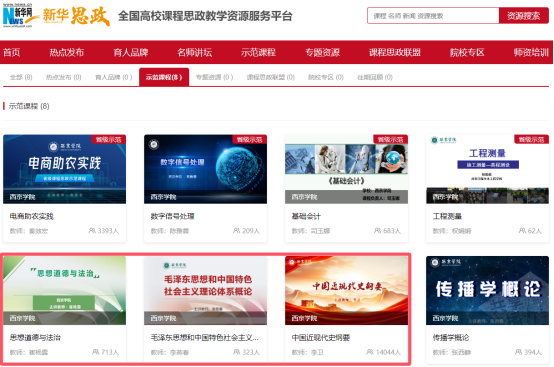Click the participant count icon for 基础会计
The height and width of the screenshot is (367, 554).
pyautogui.click(x=377, y=231)
